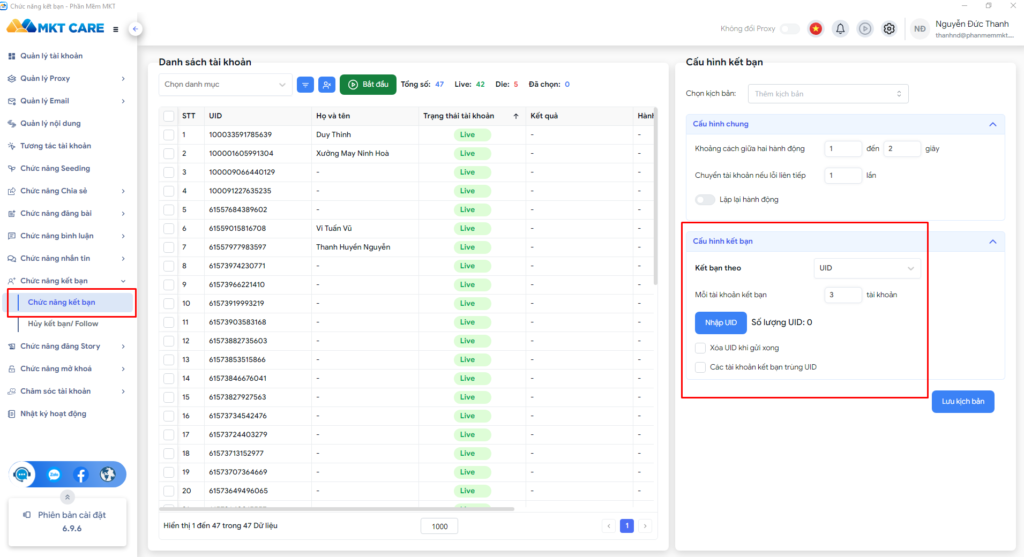Screen dimensions: 1024x557
Task: Enable the Không đổi Proxy toggle
Action: (x=789, y=29)
